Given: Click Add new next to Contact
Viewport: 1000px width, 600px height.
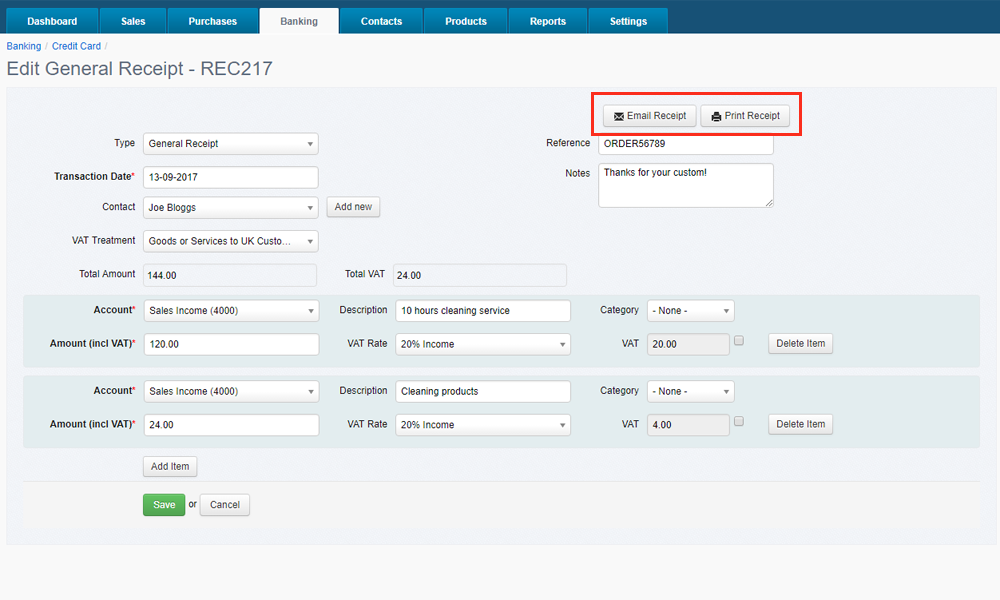Looking at the screenshot, I should [x=353, y=207].
